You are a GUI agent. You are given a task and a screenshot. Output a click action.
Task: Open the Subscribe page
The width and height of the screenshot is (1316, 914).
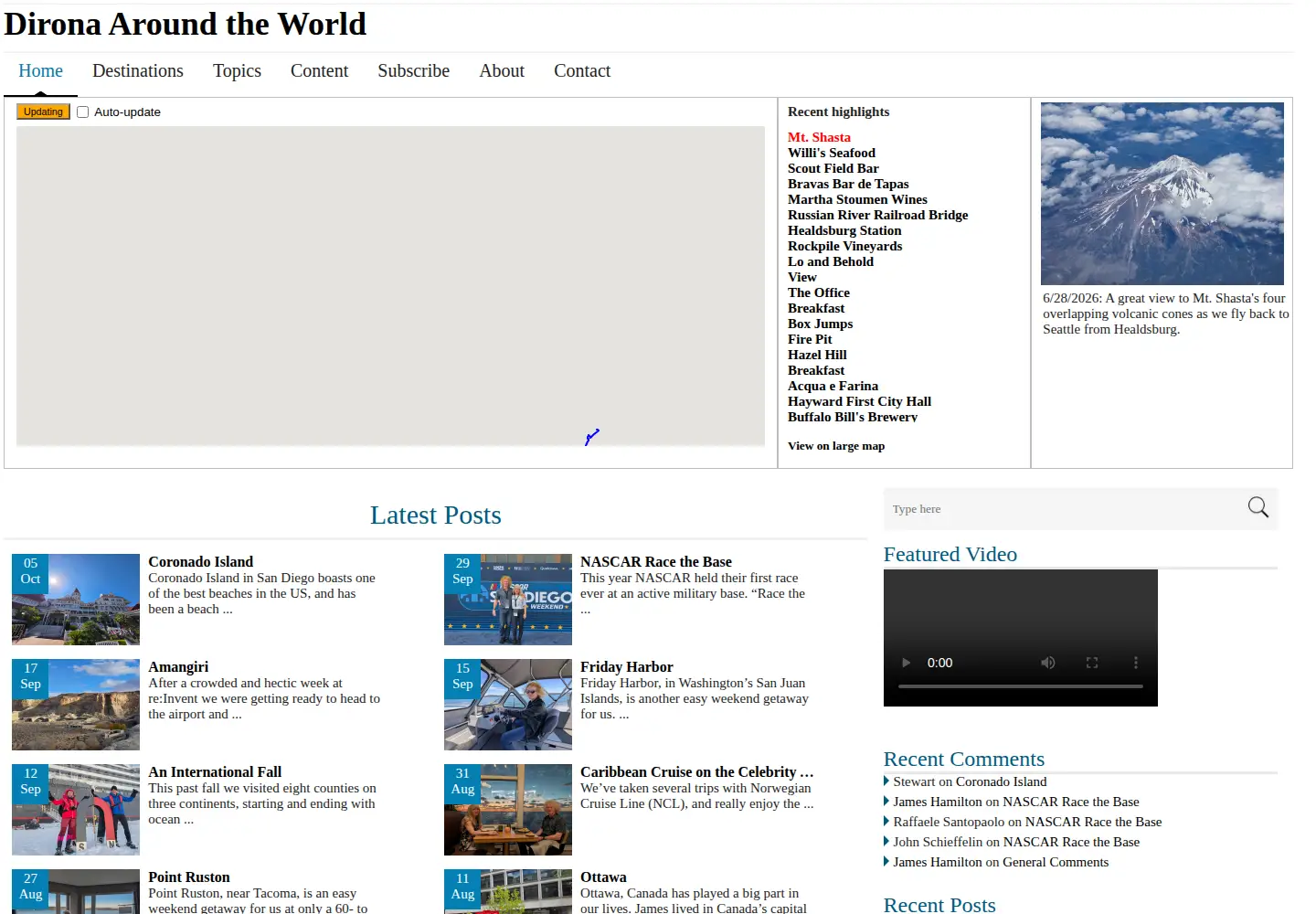414,71
